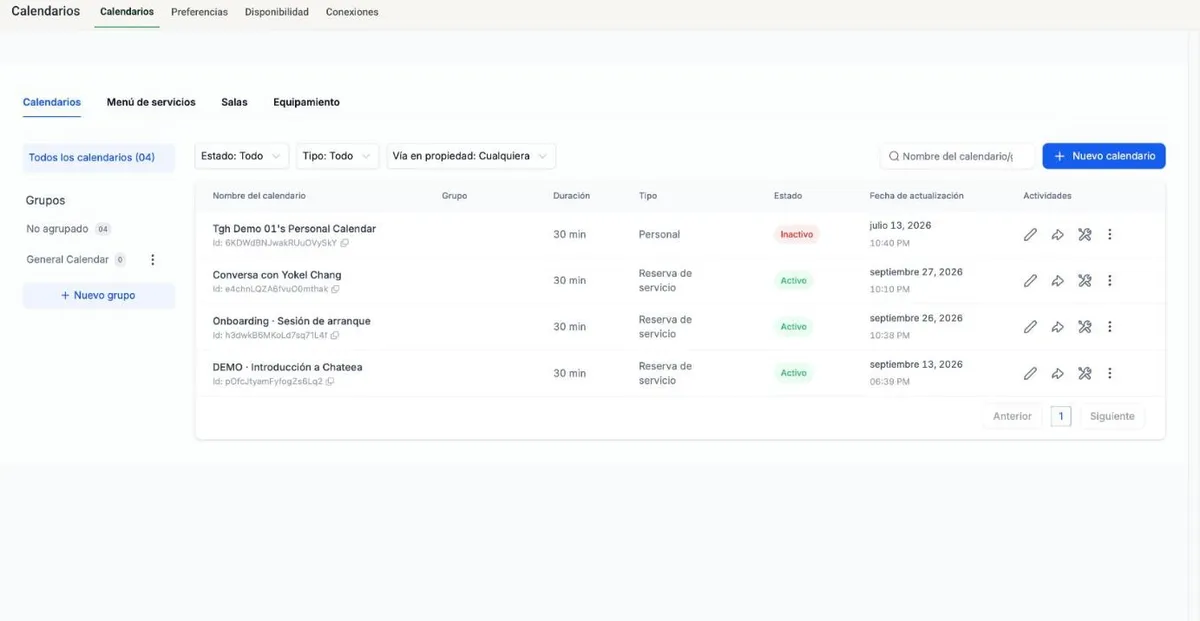
Task: Open the three-dot menu beside General Calendar group
Action: [152, 260]
